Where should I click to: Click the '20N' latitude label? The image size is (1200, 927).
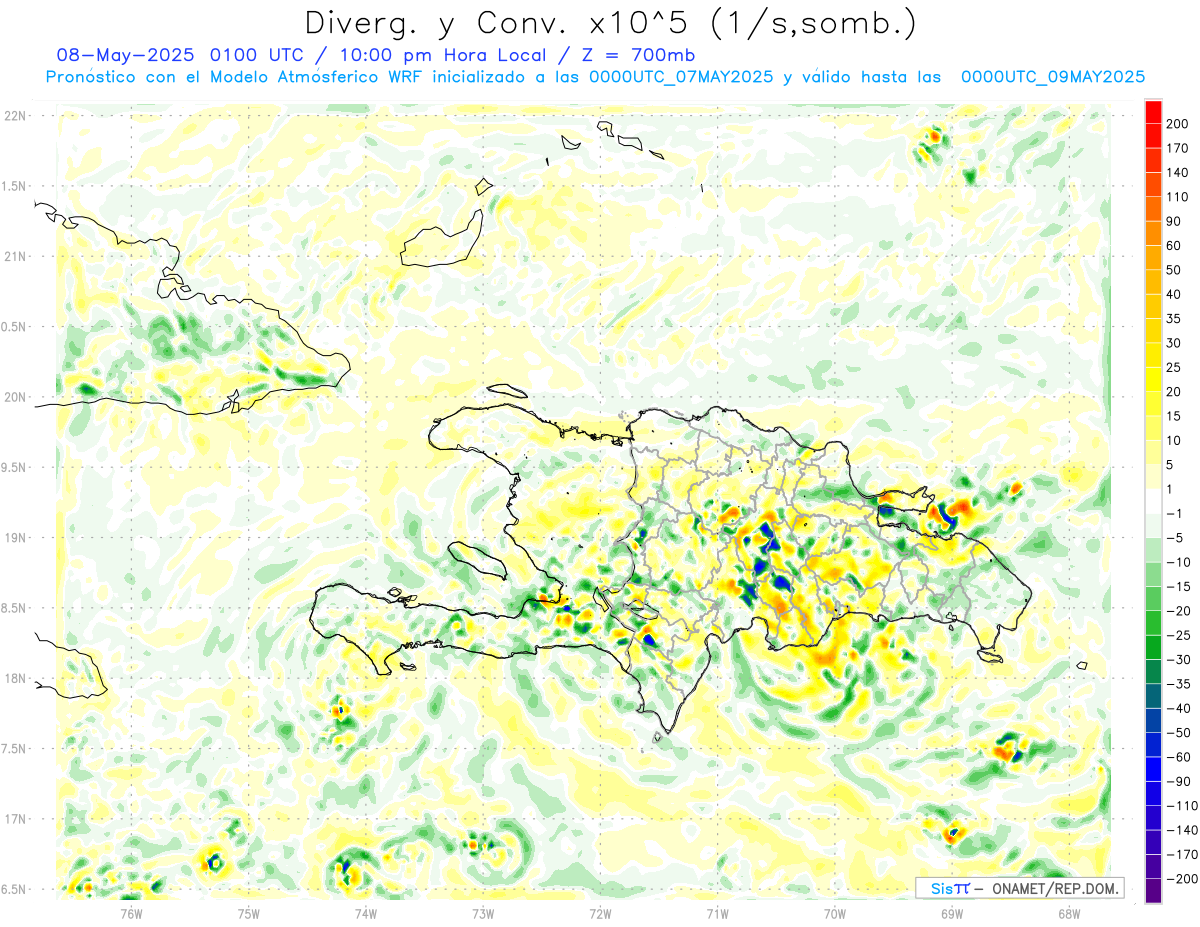14,397
